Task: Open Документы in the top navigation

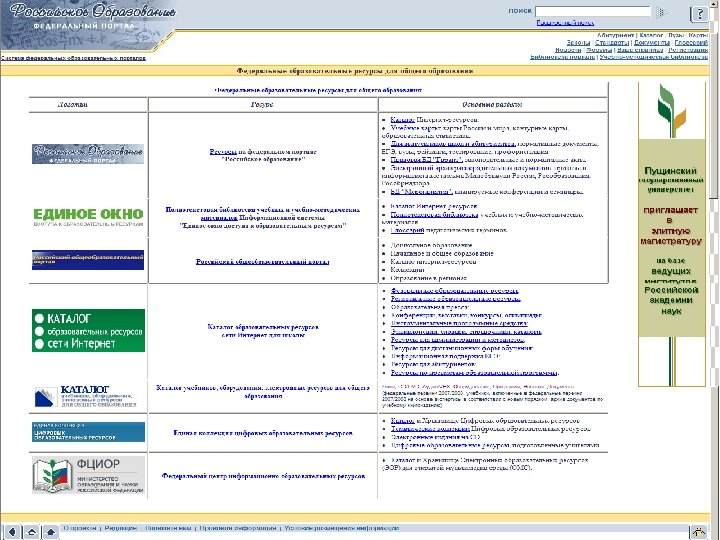Action: click(652, 43)
